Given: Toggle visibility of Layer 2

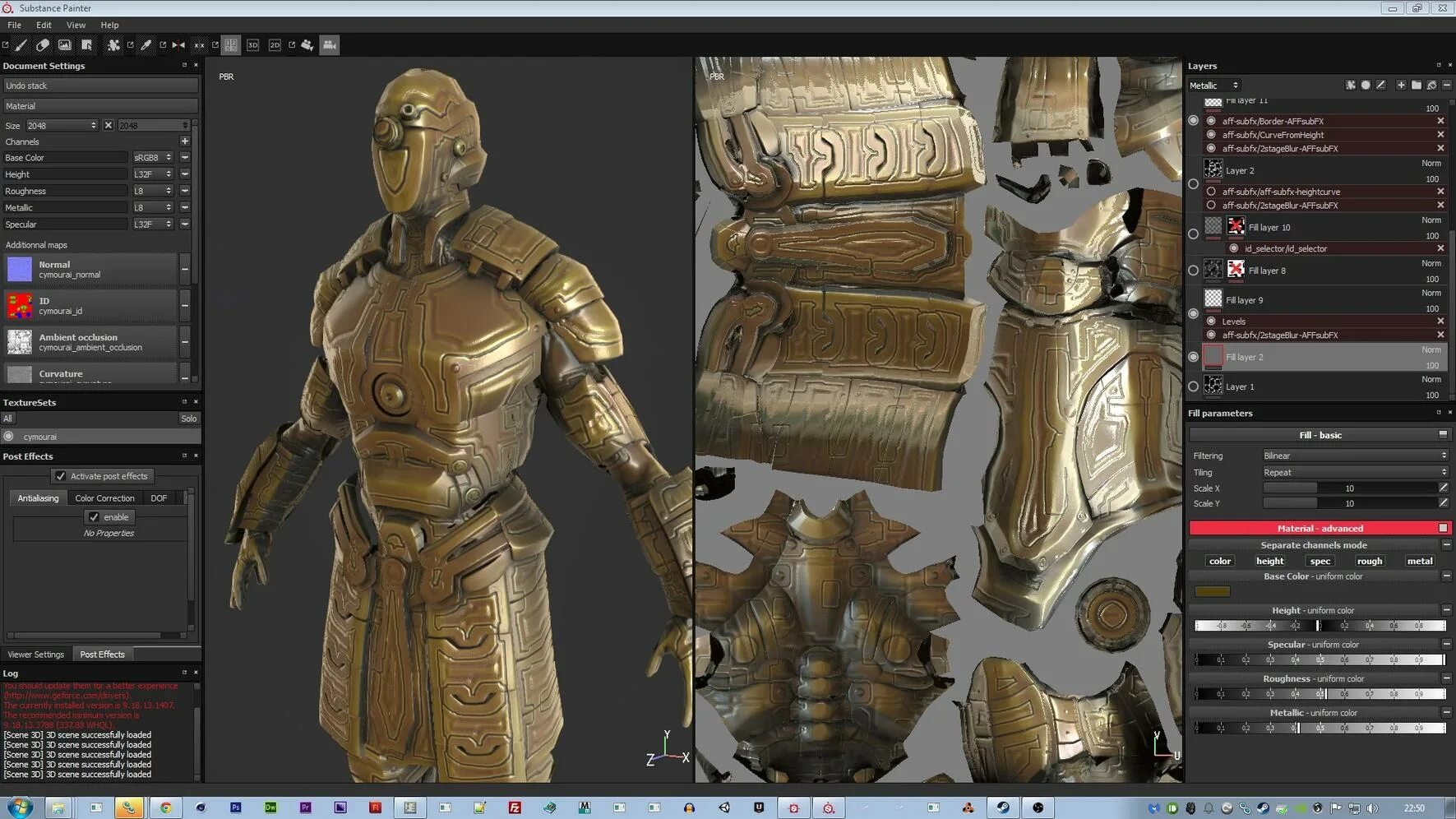Looking at the screenshot, I should click(x=1194, y=184).
